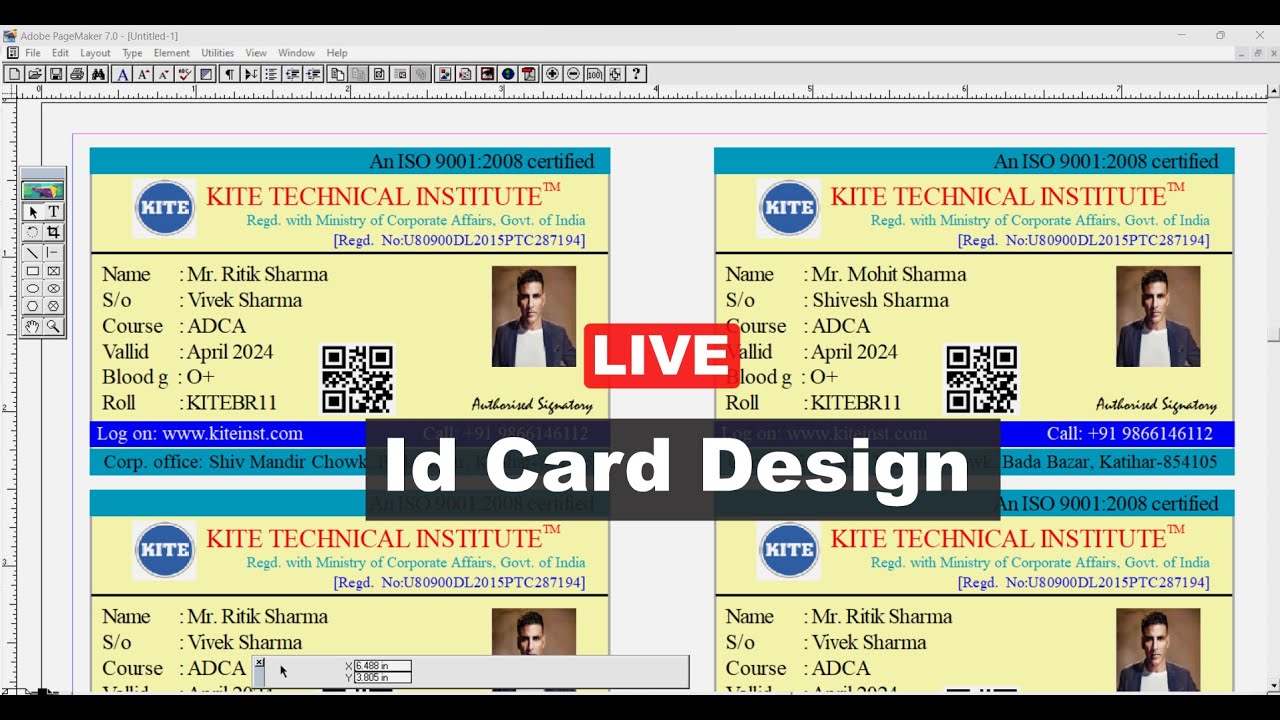Click the Fill and Stroke icon
This screenshot has width=1280, height=720.
click(206, 74)
